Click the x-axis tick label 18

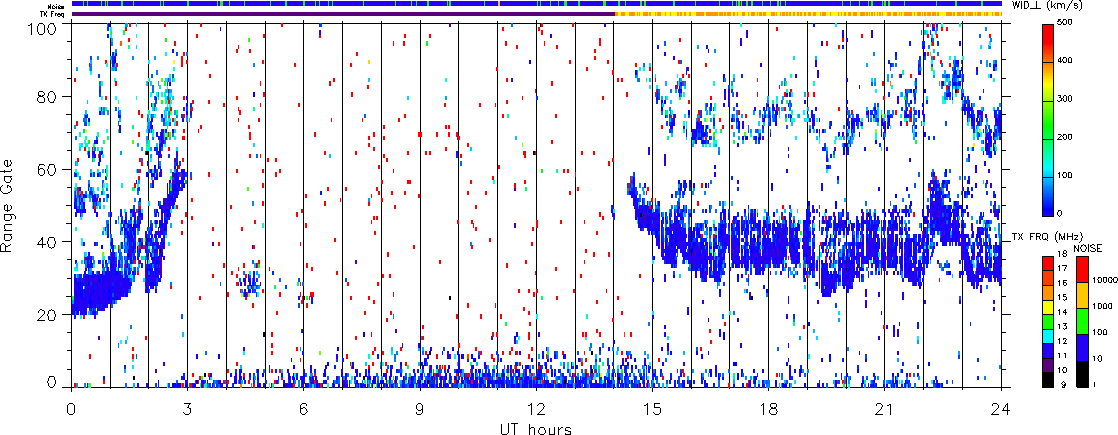click(x=769, y=409)
